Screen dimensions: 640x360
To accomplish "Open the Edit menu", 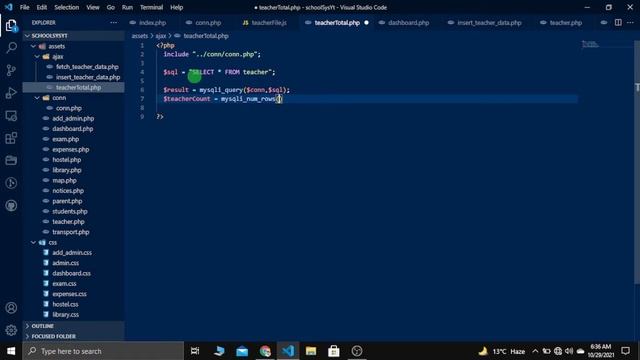I will pyautogui.click(x=42, y=7).
